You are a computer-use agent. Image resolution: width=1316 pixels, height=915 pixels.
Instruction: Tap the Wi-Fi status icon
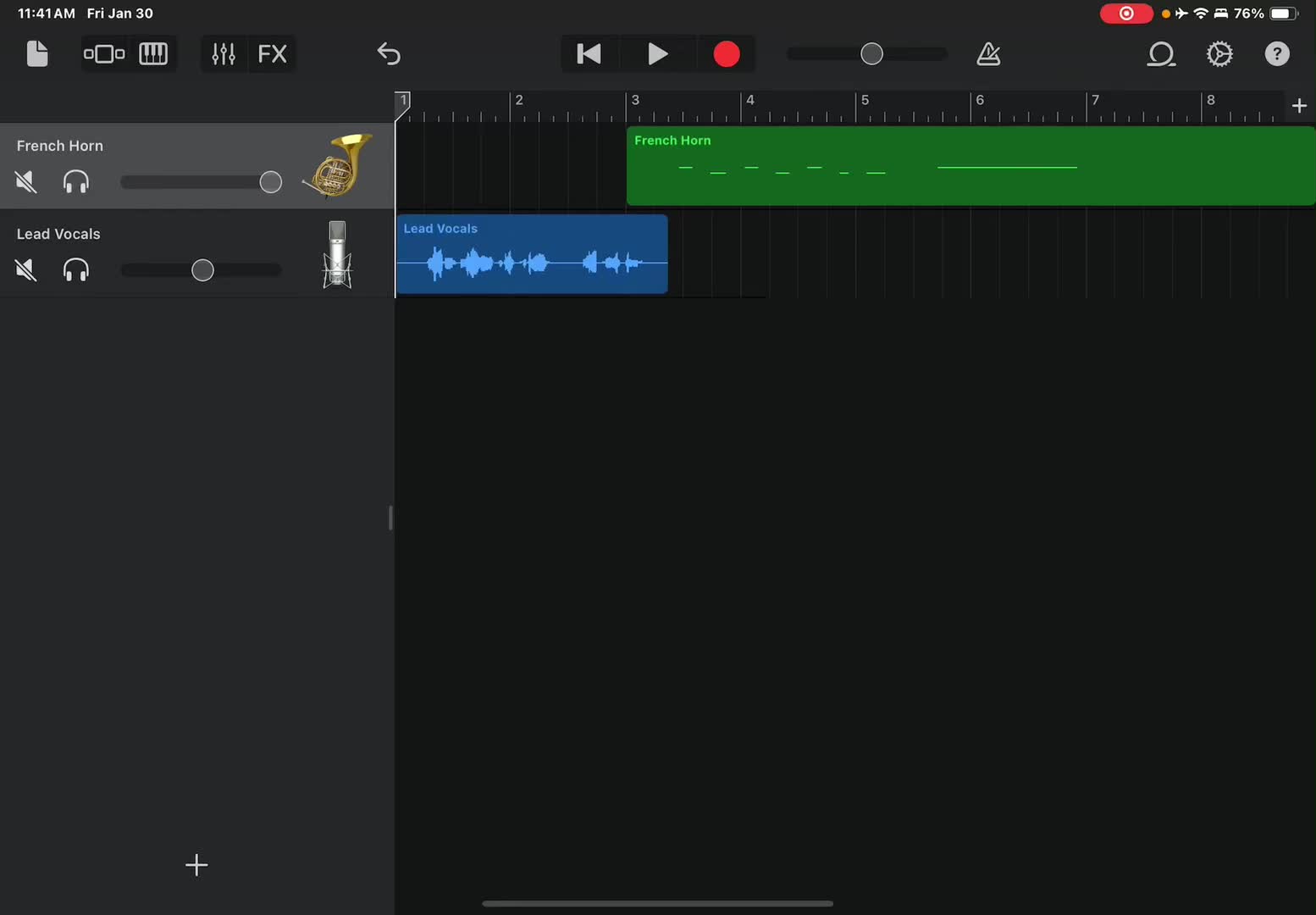click(x=1200, y=14)
